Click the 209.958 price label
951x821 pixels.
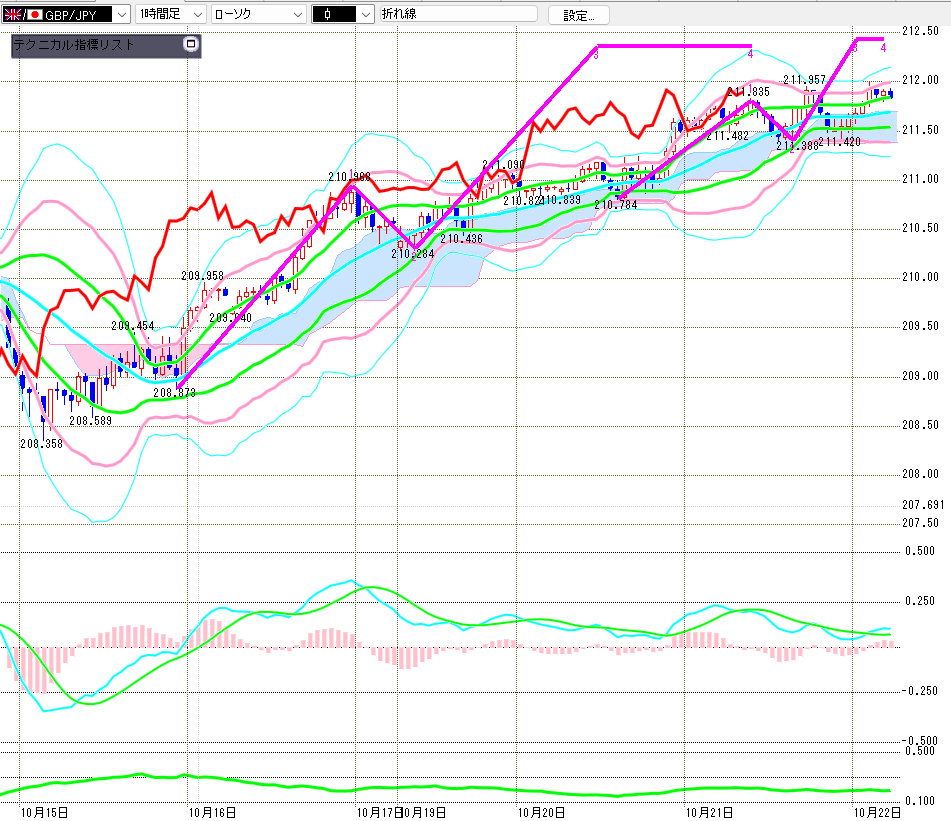[203, 276]
